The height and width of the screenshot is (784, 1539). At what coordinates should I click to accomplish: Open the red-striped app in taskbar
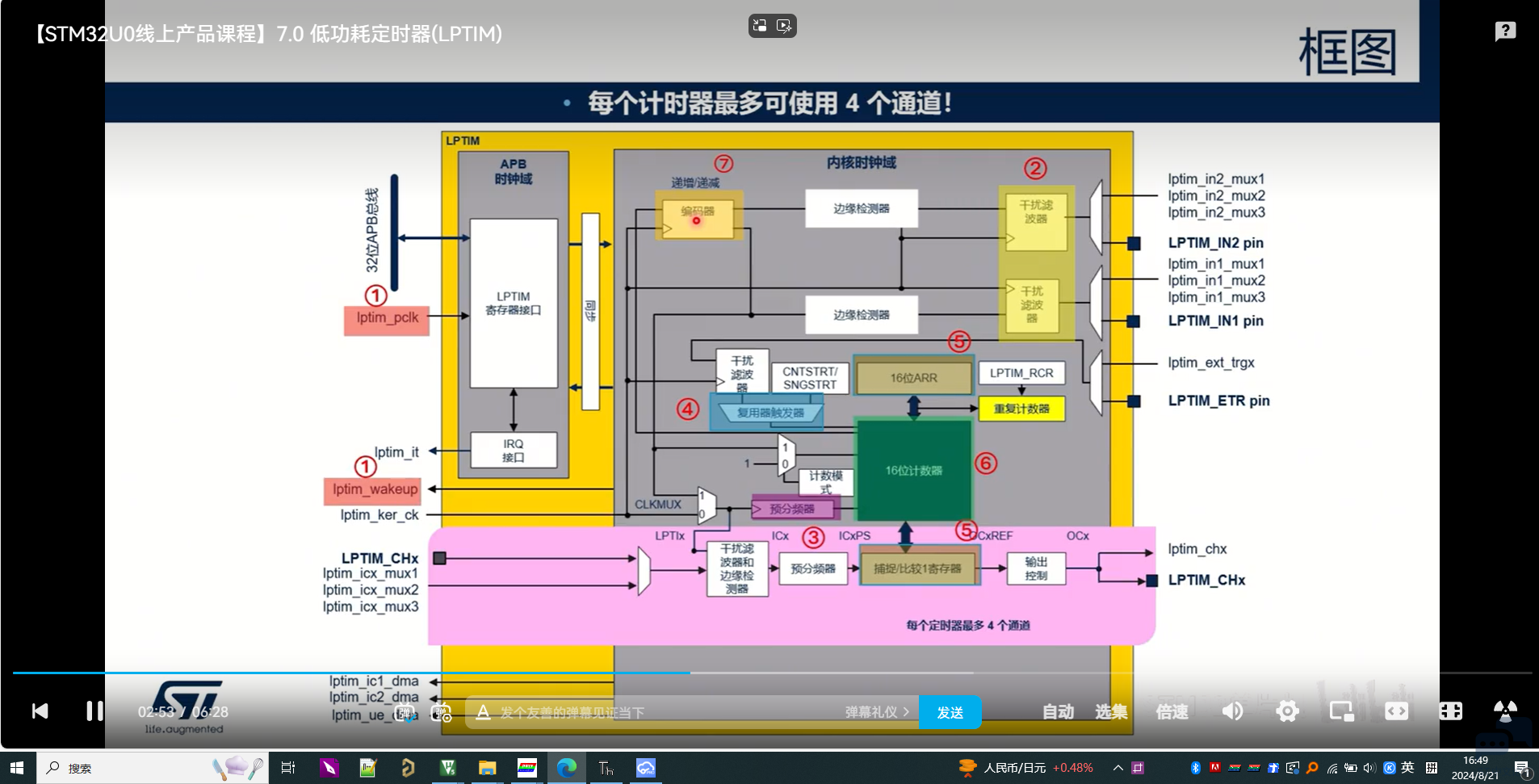pos(526,768)
